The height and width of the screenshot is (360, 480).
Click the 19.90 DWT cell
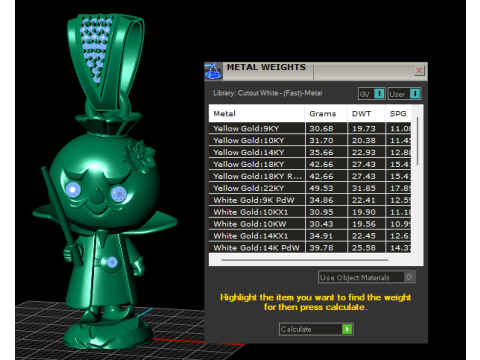pyautogui.click(x=366, y=212)
